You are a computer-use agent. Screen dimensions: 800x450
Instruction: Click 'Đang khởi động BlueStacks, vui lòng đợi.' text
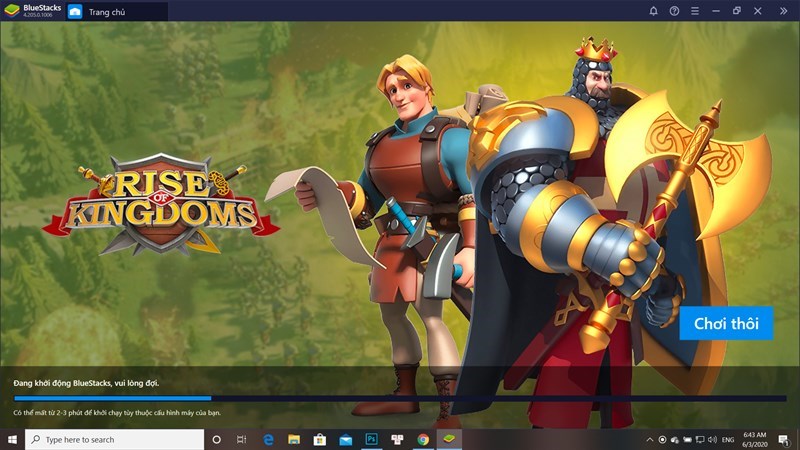pos(86,383)
